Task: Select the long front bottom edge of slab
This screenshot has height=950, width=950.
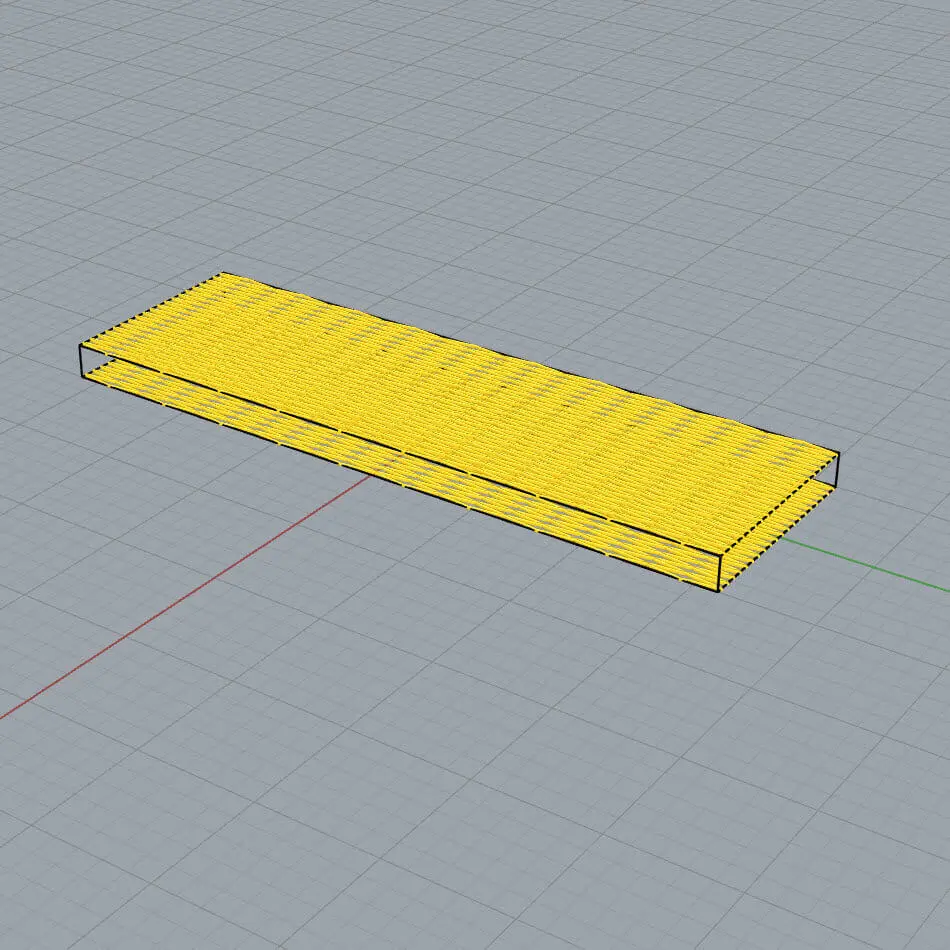Action: (400, 484)
